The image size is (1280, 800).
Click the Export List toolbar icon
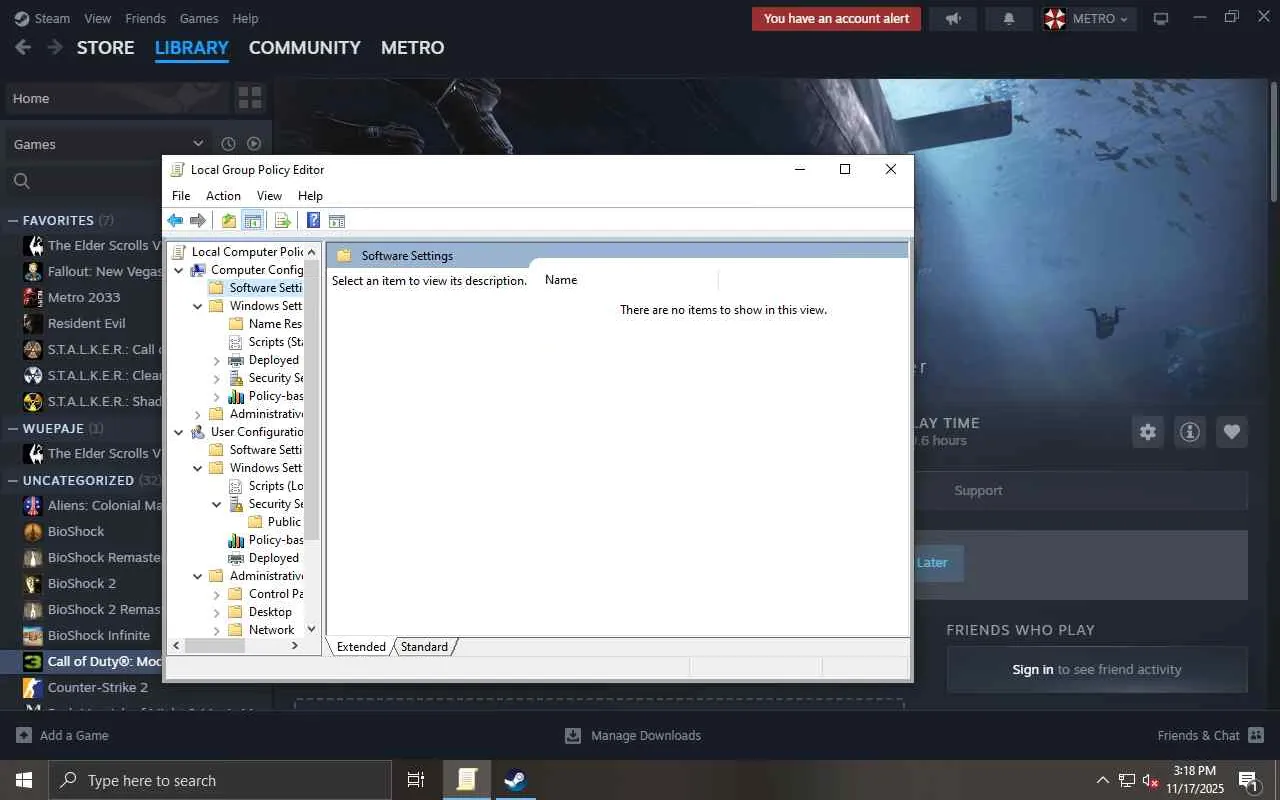tap(283, 221)
